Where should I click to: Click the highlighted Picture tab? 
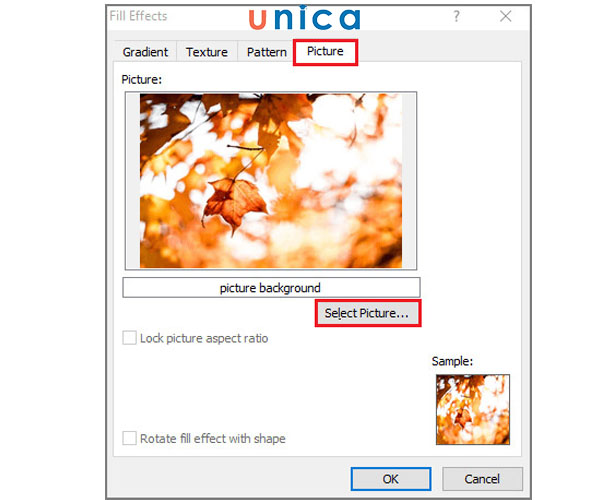click(x=325, y=51)
